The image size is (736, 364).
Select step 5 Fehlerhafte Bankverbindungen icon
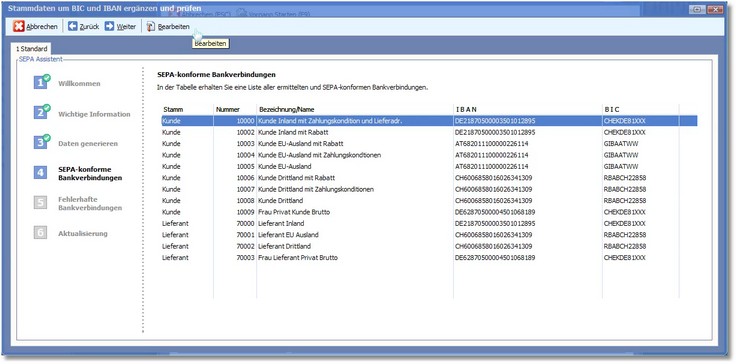[40, 203]
